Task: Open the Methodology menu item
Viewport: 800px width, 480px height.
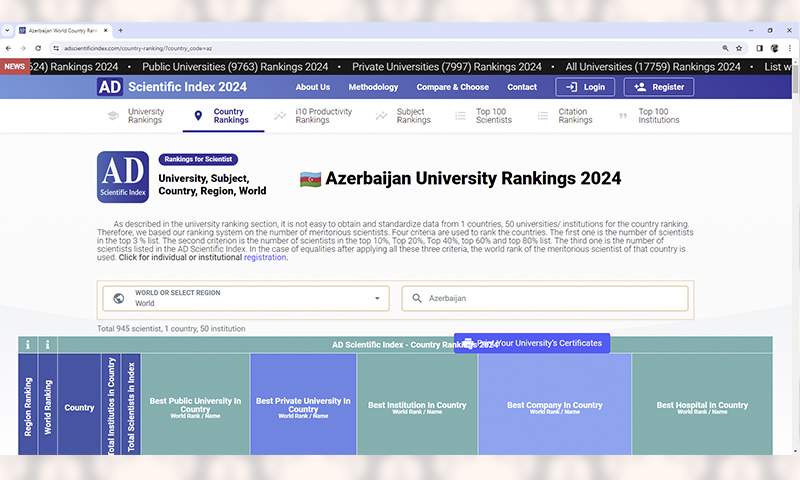Action: (x=373, y=87)
